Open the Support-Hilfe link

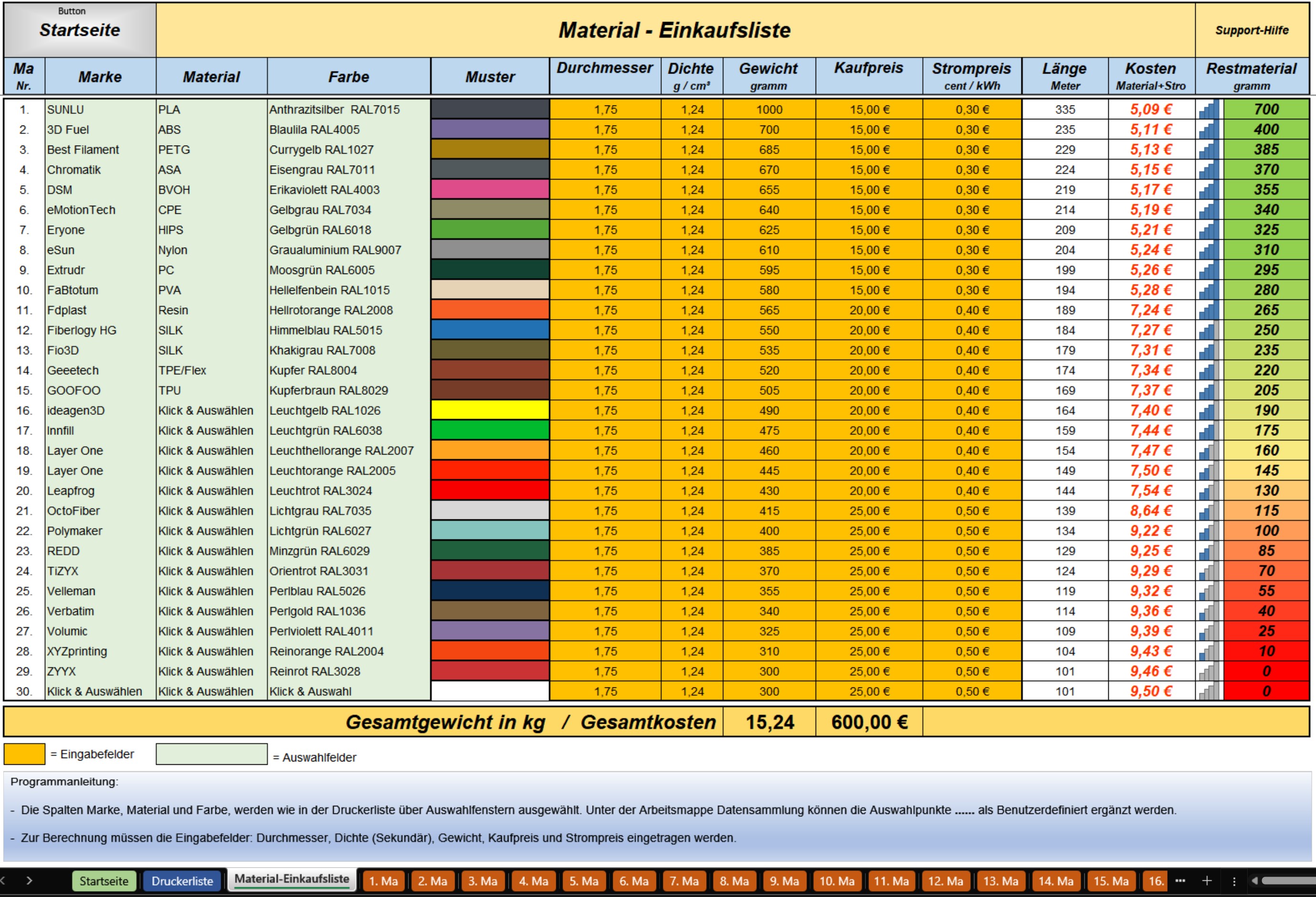pos(1252,30)
